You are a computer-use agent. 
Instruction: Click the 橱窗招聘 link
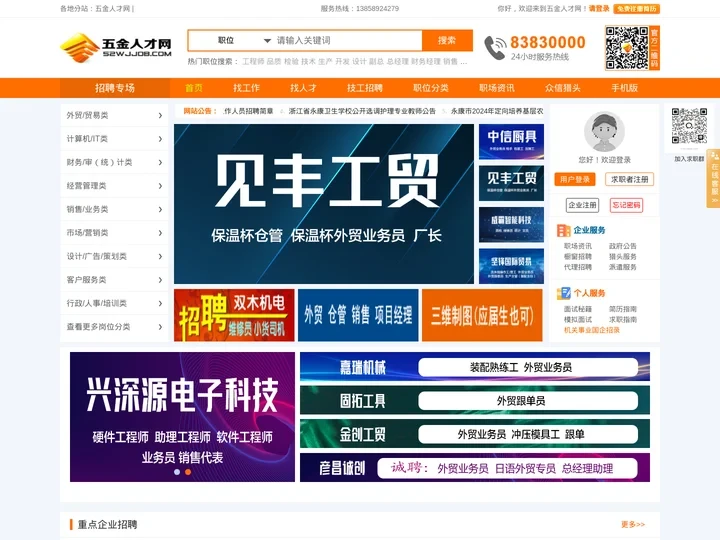578,257
